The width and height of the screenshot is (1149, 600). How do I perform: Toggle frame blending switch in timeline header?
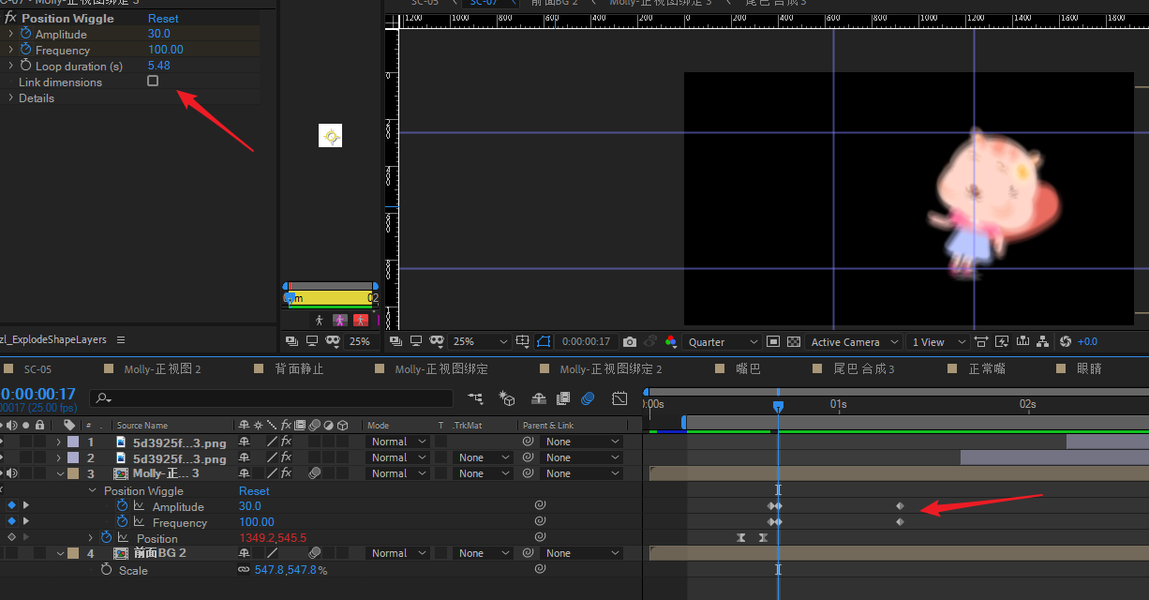563,399
